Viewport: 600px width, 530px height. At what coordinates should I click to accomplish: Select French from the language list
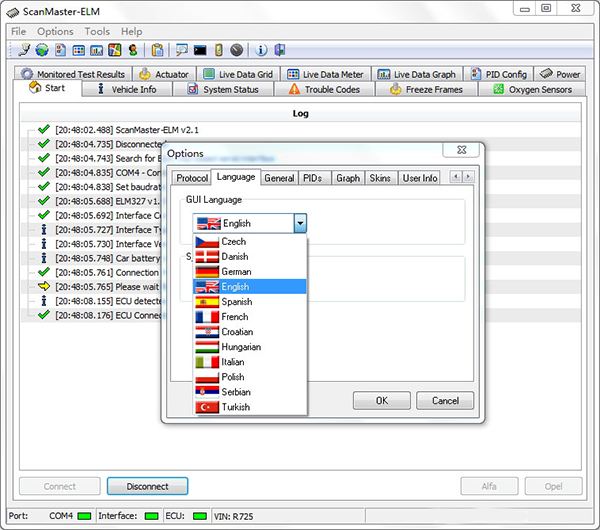(250, 317)
